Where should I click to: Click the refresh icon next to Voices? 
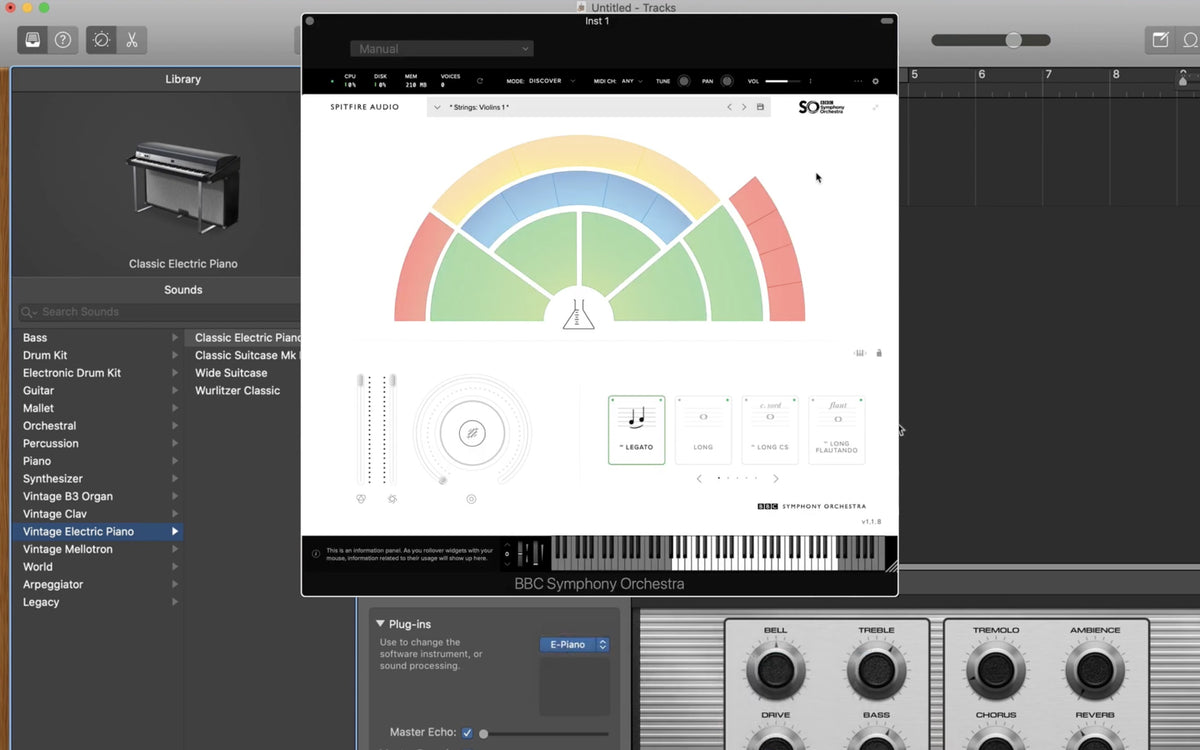pyautogui.click(x=480, y=81)
